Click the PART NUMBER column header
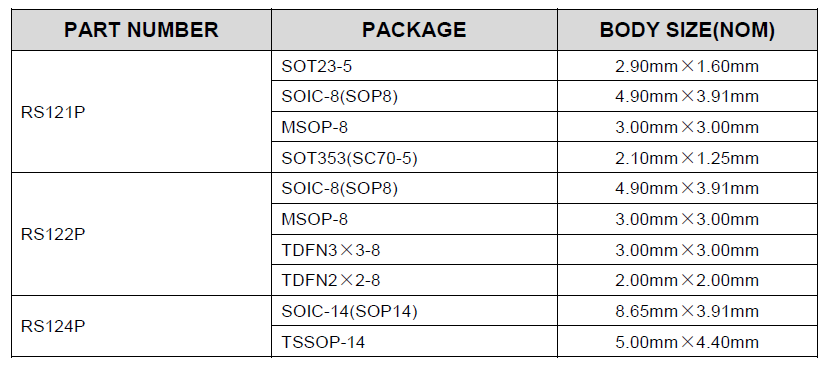This screenshot has width=828, height=370. click(x=142, y=30)
